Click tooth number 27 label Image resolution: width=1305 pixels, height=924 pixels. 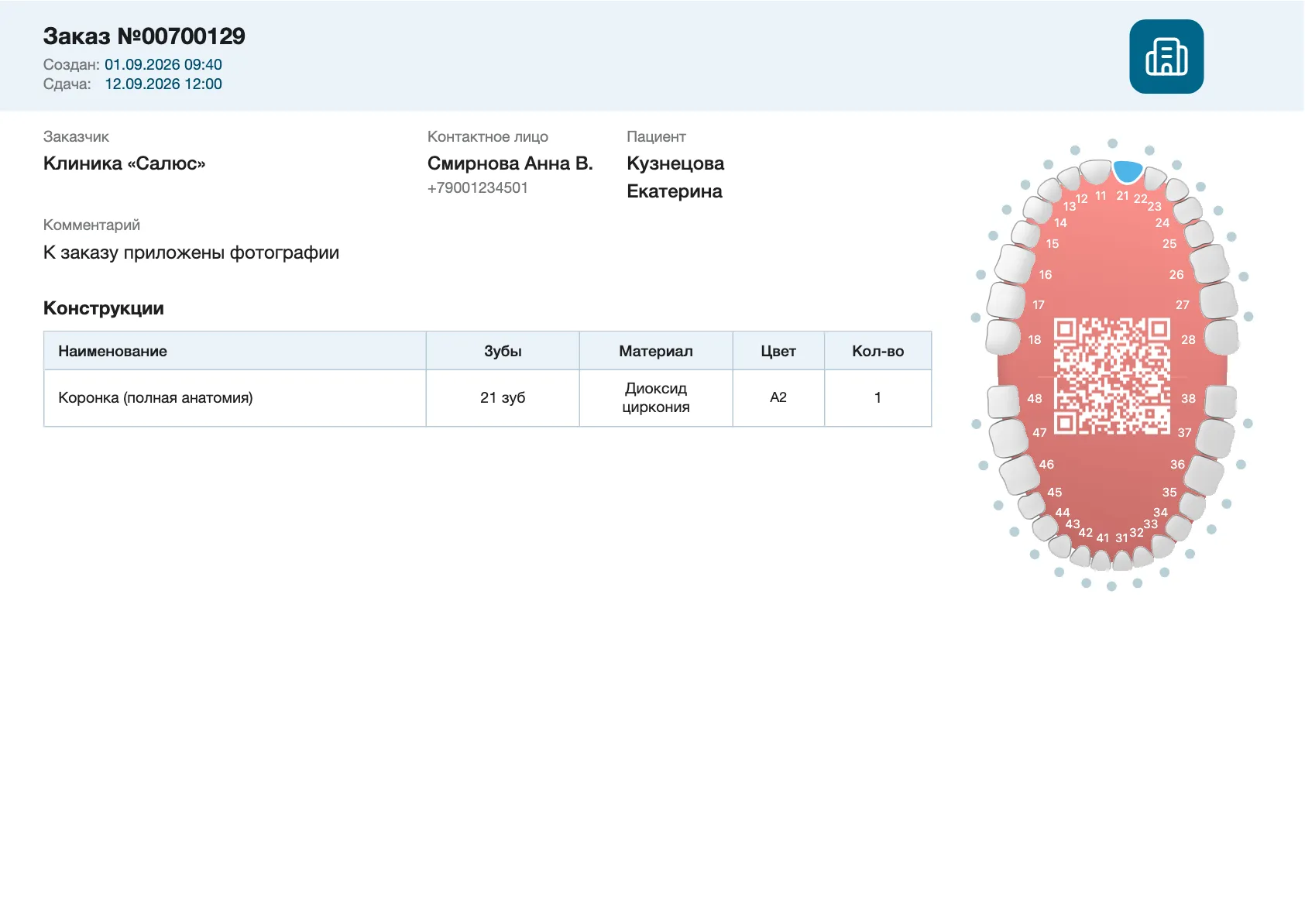click(1183, 305)
